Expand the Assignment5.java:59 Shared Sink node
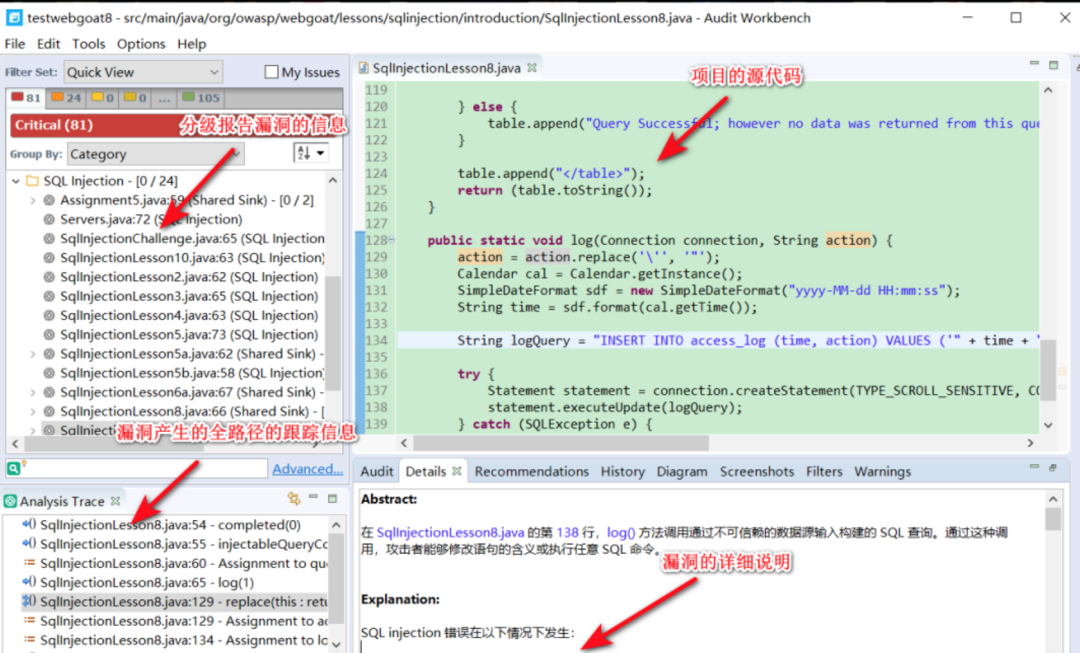The height and width of the screenshot is (653, 1080). pyautogui.click(x=32, y=200)
